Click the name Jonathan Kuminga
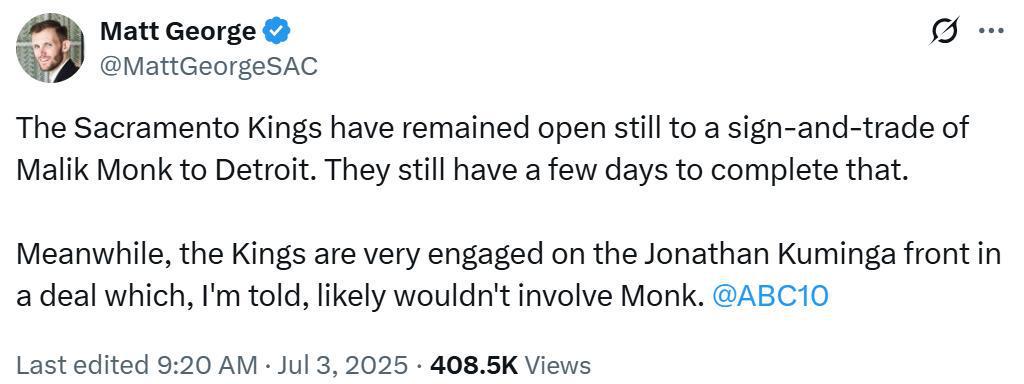 point(765,255)
